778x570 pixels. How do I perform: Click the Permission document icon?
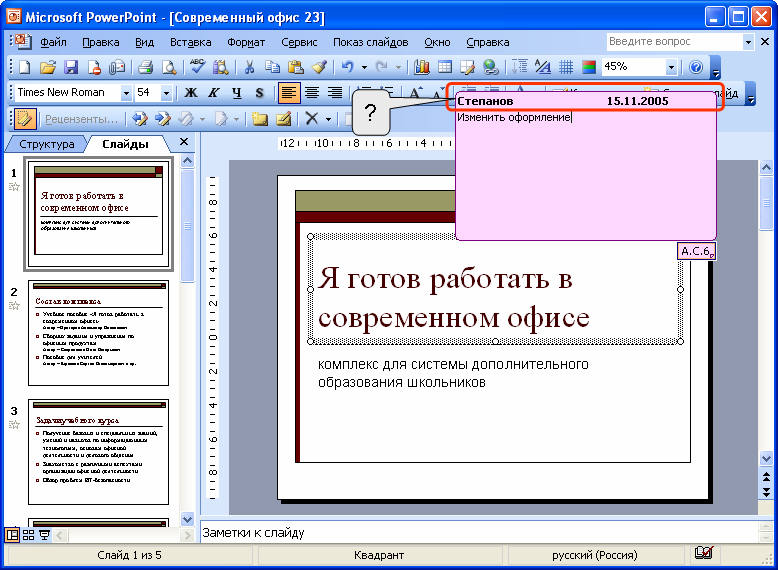[x=94, y=67]
